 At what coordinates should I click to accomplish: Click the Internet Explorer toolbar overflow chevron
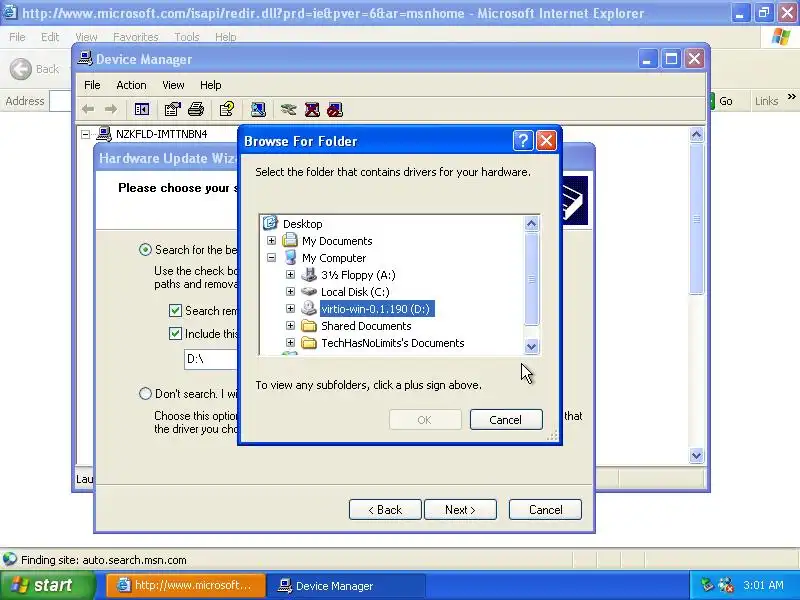click(x=791, y=96)
